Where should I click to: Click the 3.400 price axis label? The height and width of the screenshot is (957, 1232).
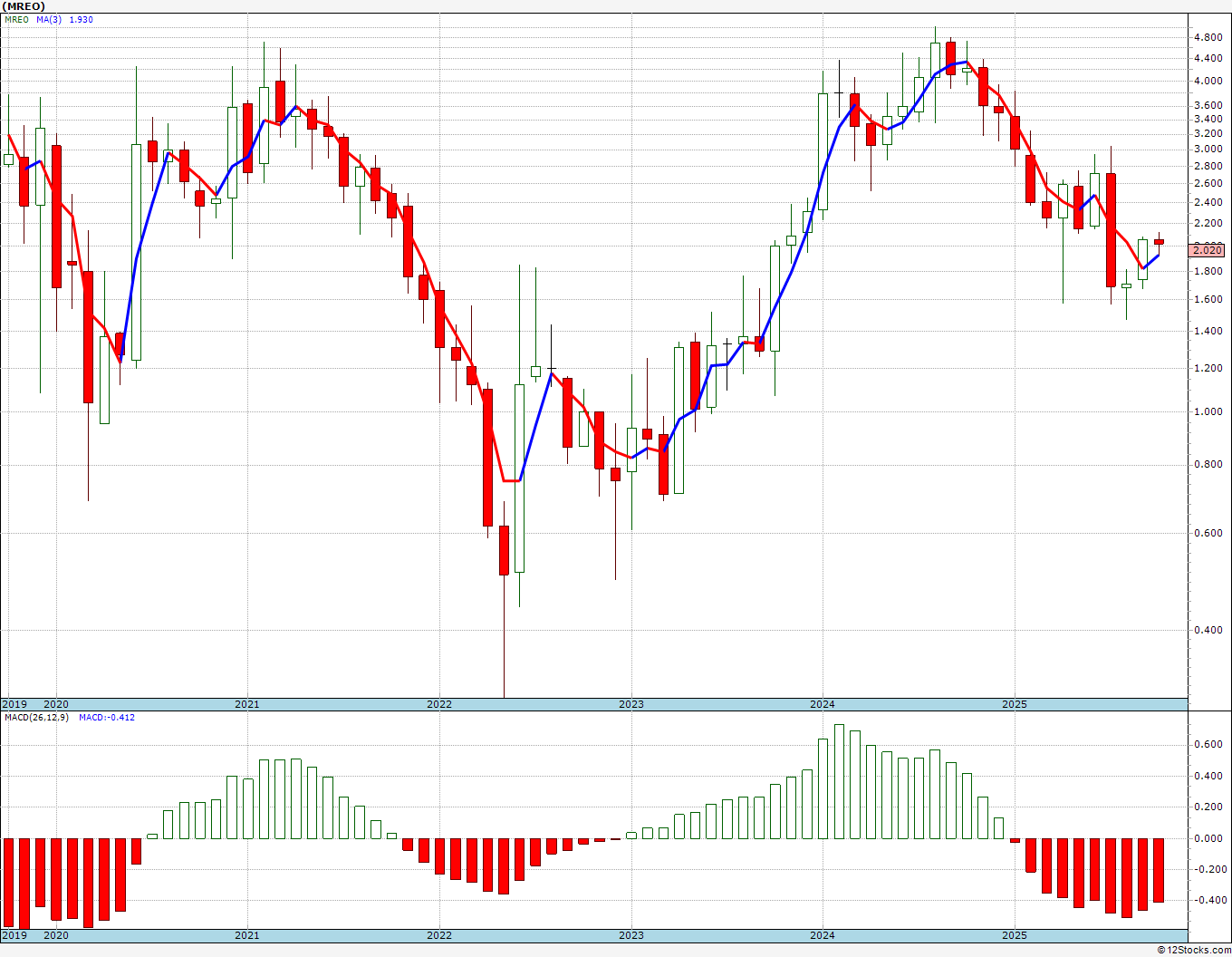(1208, 120)
